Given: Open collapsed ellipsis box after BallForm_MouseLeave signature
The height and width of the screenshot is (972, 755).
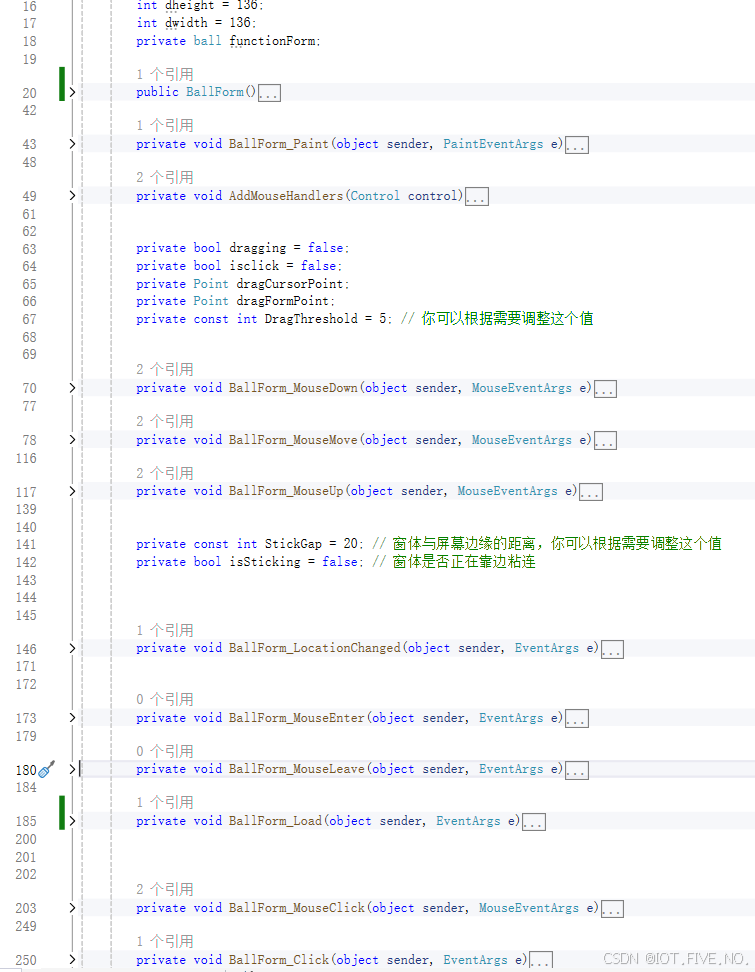Looking at the screenshot, I should pos(576,771).
